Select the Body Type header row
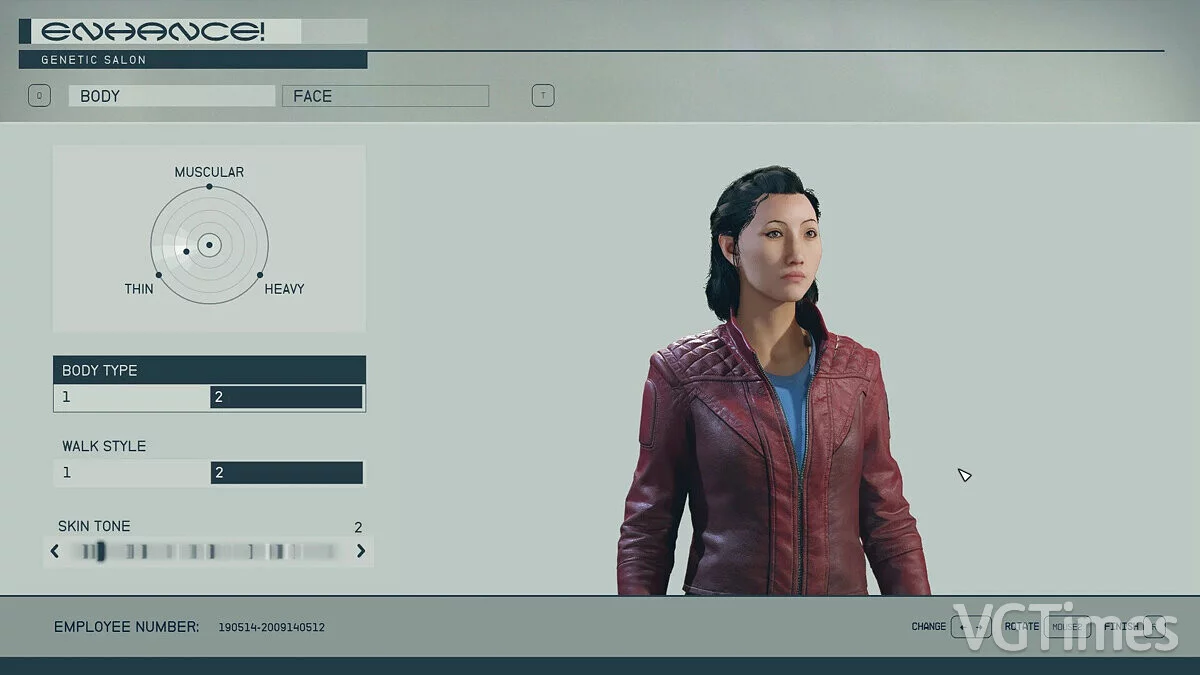This screenshot has width=1200, height=675. [x=209, y=370]
